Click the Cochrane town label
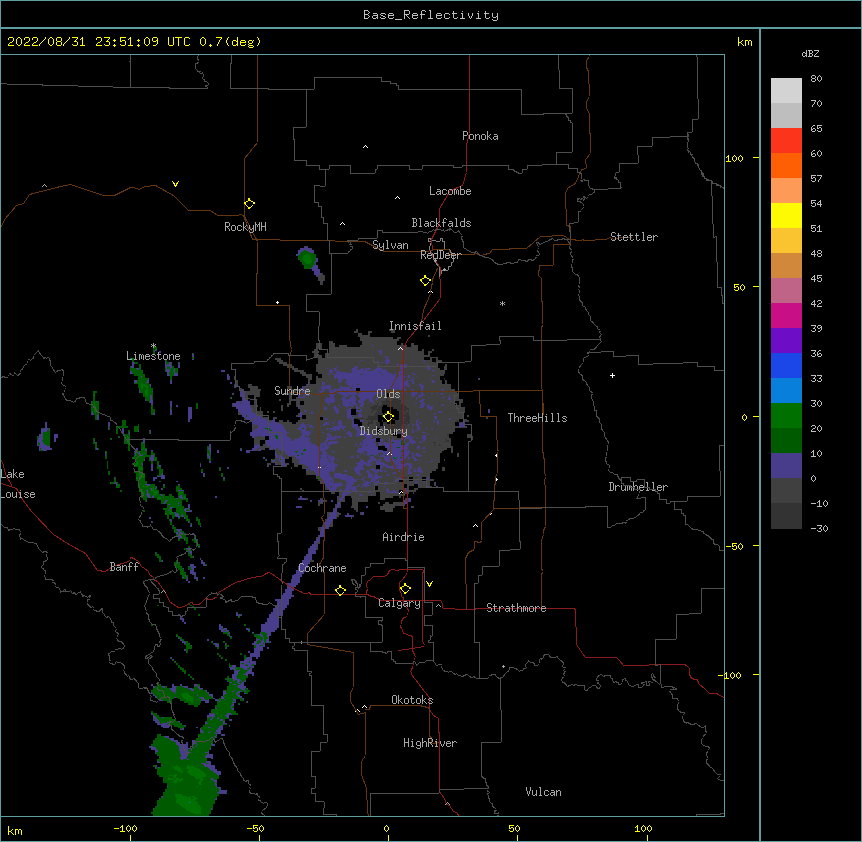Viewport: 862px width, 842px height. 322,568
